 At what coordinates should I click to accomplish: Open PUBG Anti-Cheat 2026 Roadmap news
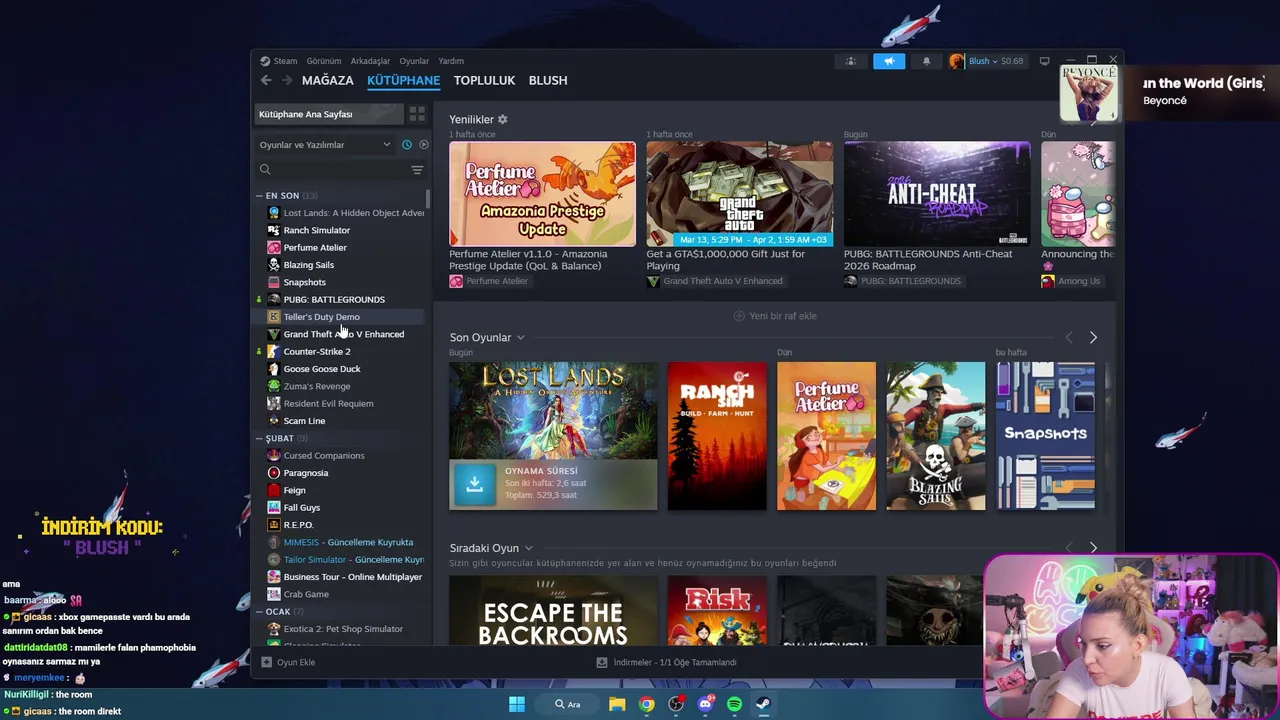937,194
